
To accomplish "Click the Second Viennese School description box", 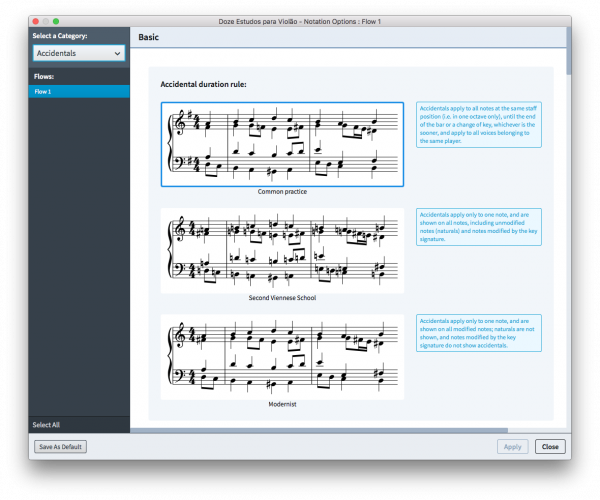I will coord(479,227).
